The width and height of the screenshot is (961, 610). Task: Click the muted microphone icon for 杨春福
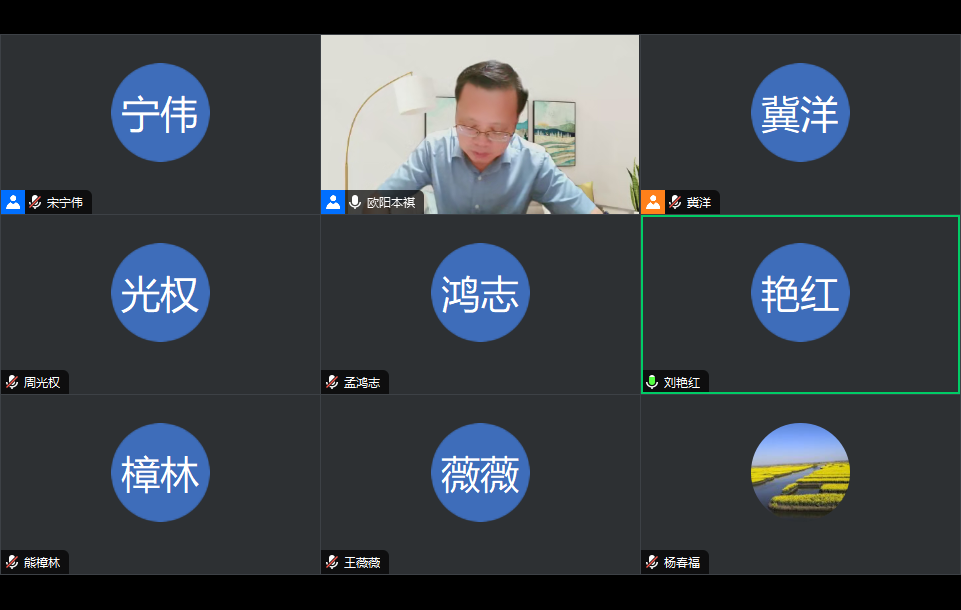pyautogui.click(x=652, y=562)
